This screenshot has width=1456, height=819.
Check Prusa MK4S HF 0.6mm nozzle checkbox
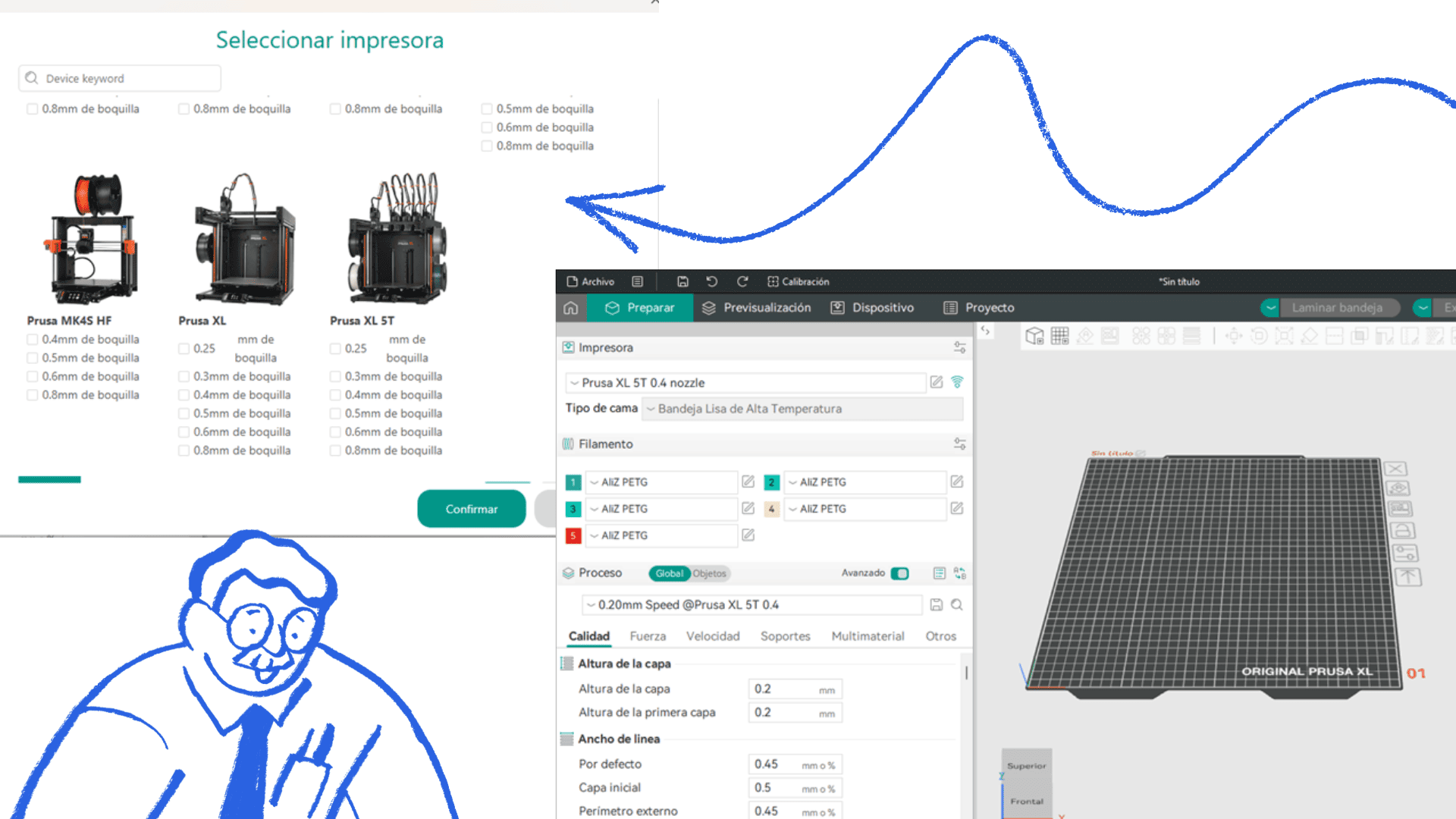tap(33, 377)
